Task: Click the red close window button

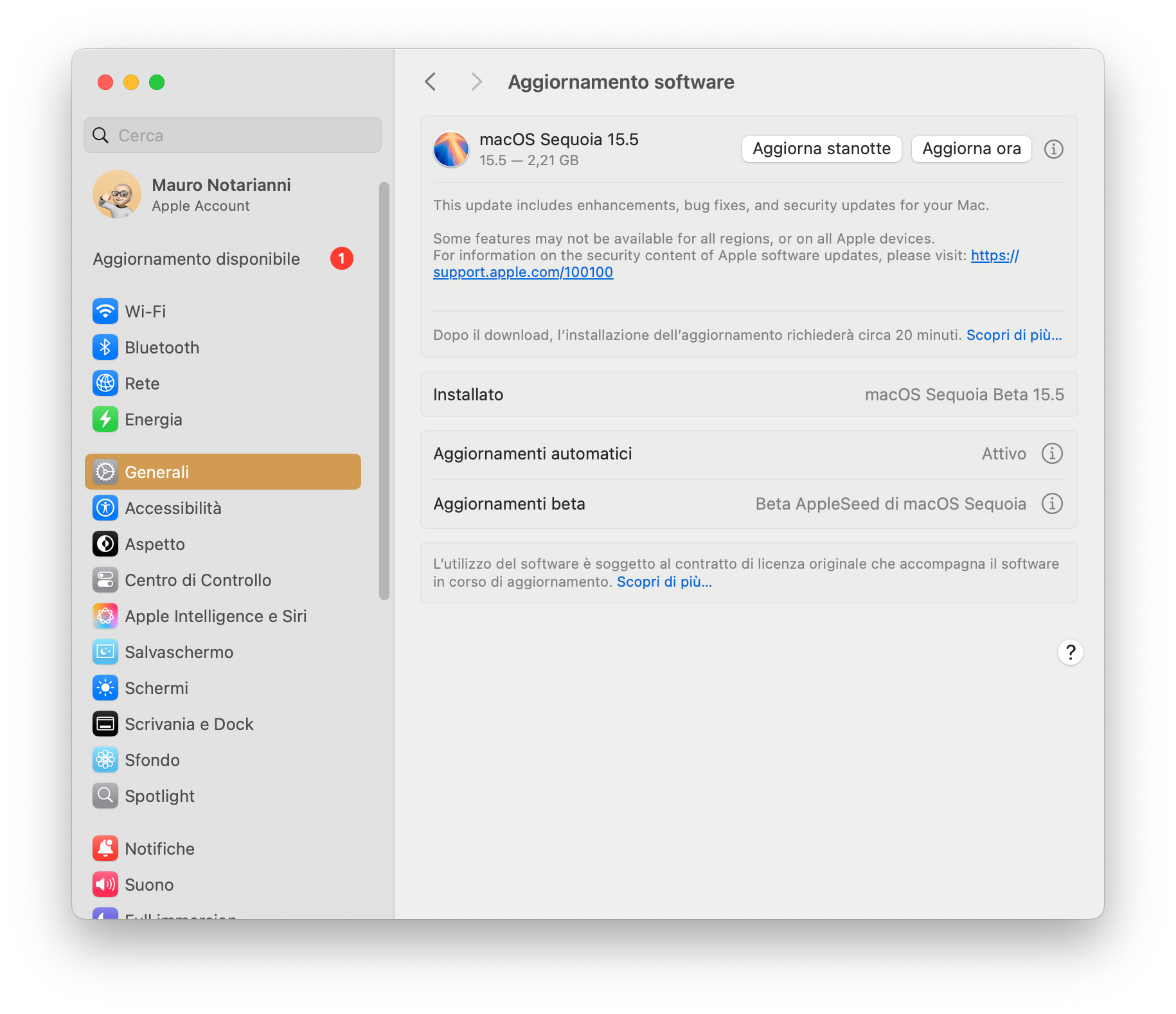Action: coord(105,82)
